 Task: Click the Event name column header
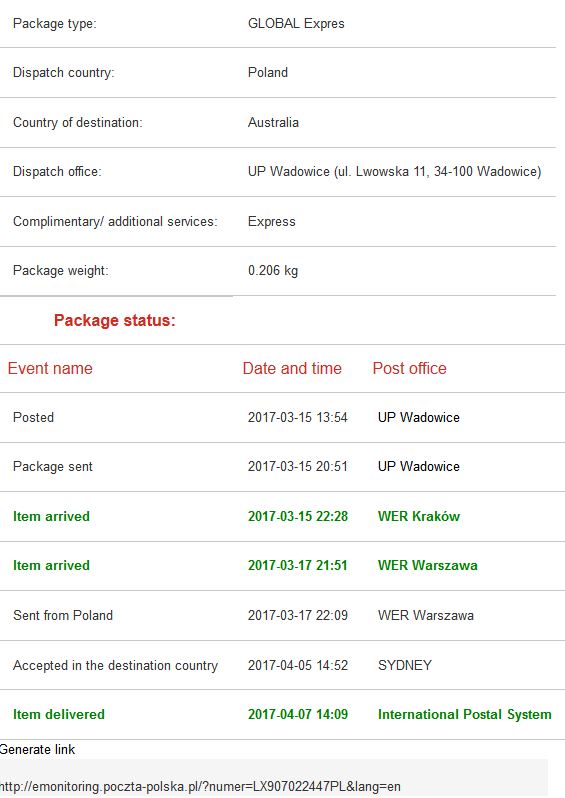(50, 368)
